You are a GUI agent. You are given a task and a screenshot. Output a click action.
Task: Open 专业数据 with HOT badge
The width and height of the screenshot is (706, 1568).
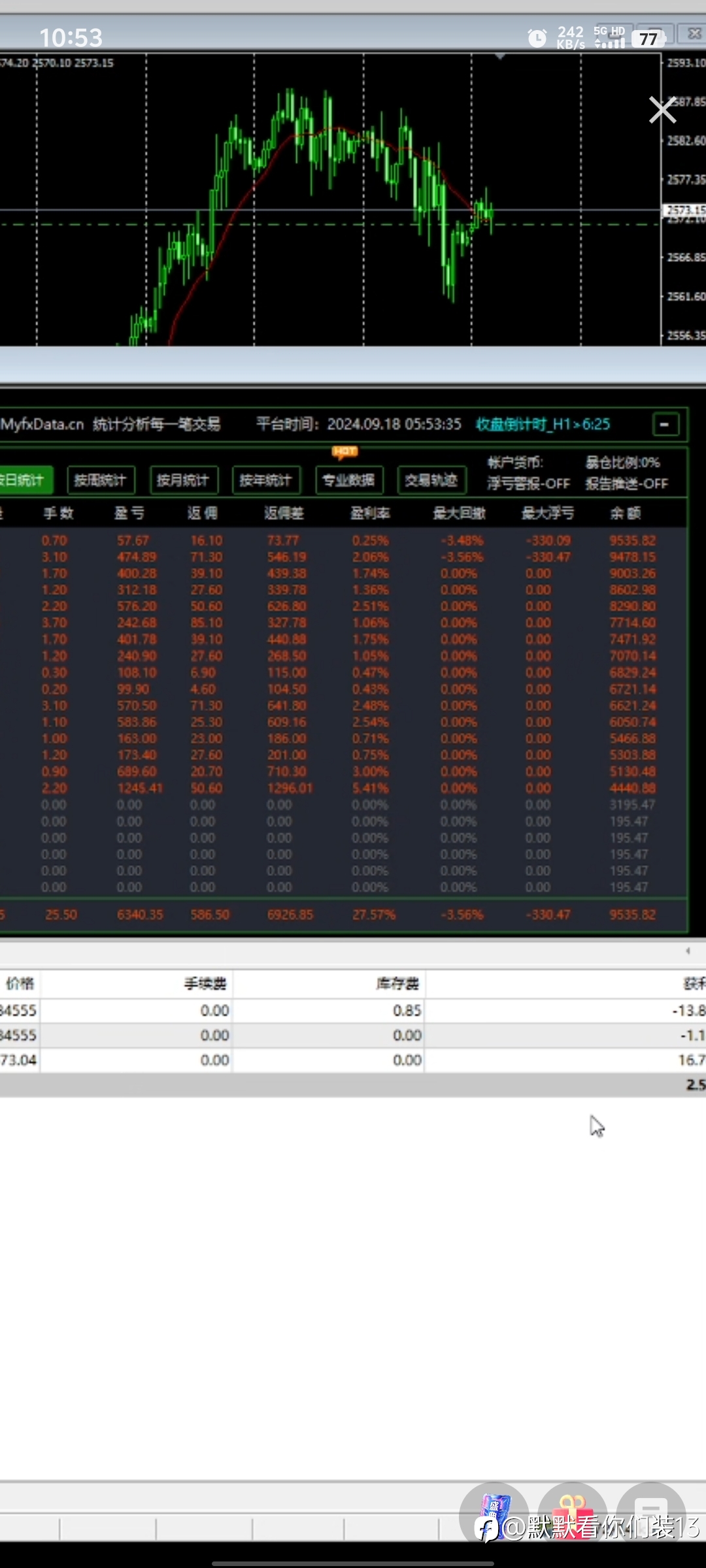348,480
